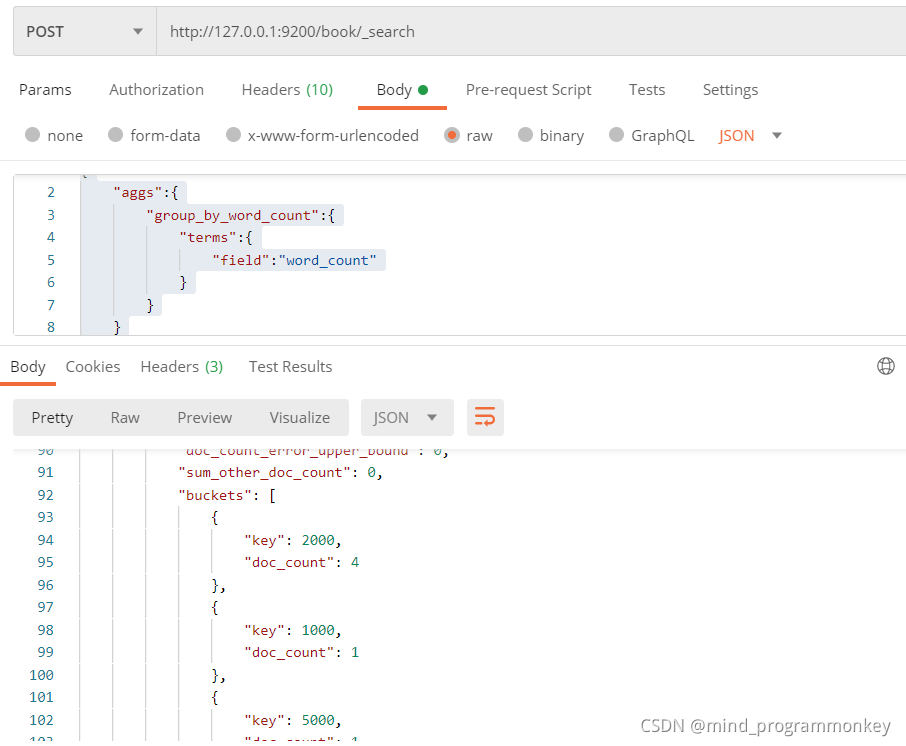Click the "sum_other_doc_count" response line

[280, 473]
